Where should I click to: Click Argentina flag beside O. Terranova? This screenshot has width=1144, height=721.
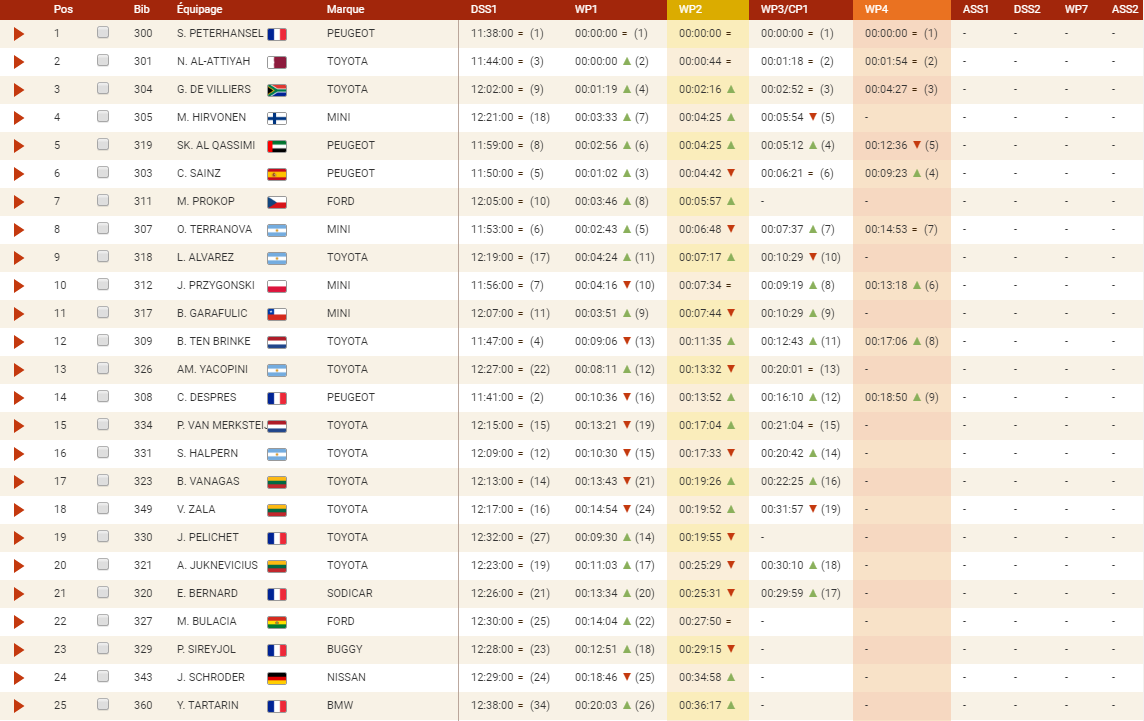click(277, 231)
